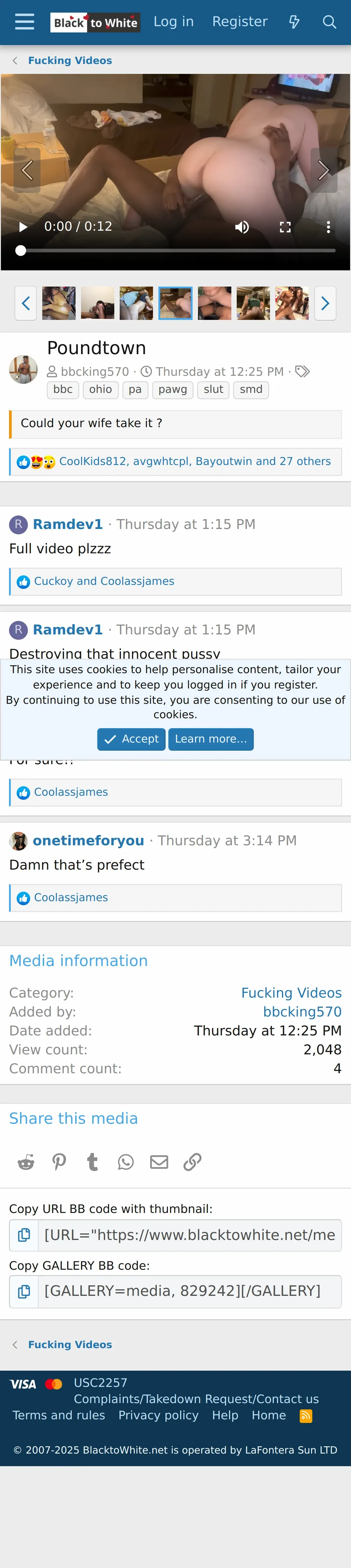Open the RSS feed icon in footer
Screen dimensions: 351x1568
click(x=306, y=1416)
